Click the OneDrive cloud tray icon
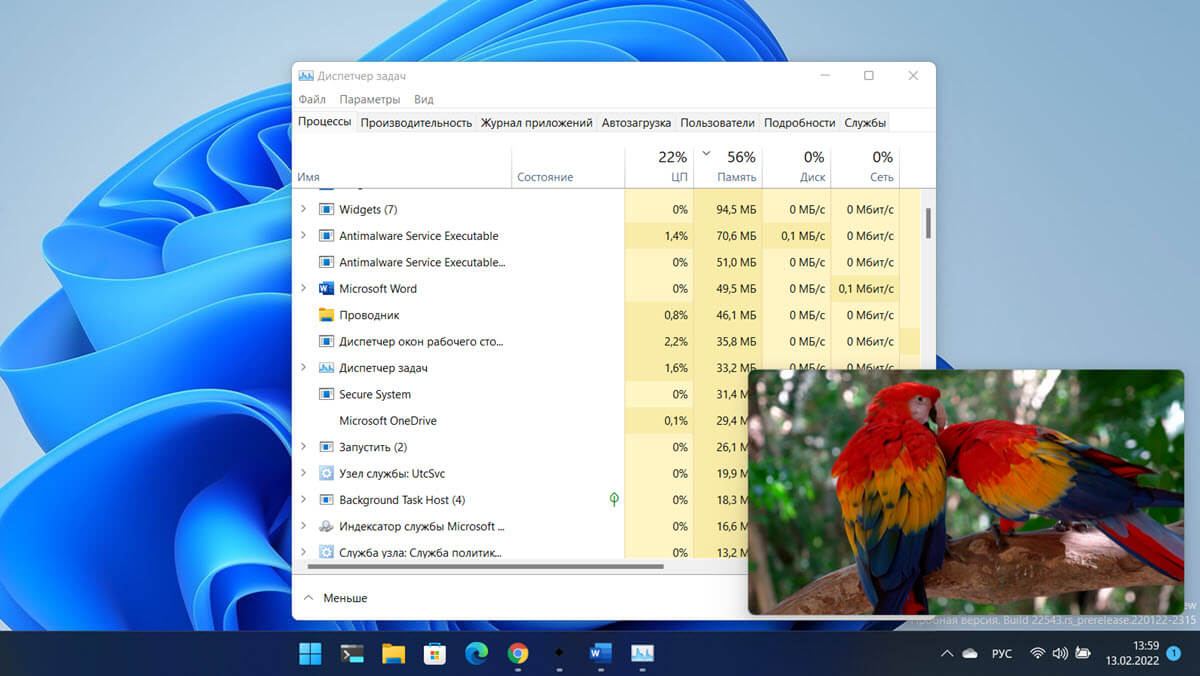The image size is (1200, 676). point(969,654)
